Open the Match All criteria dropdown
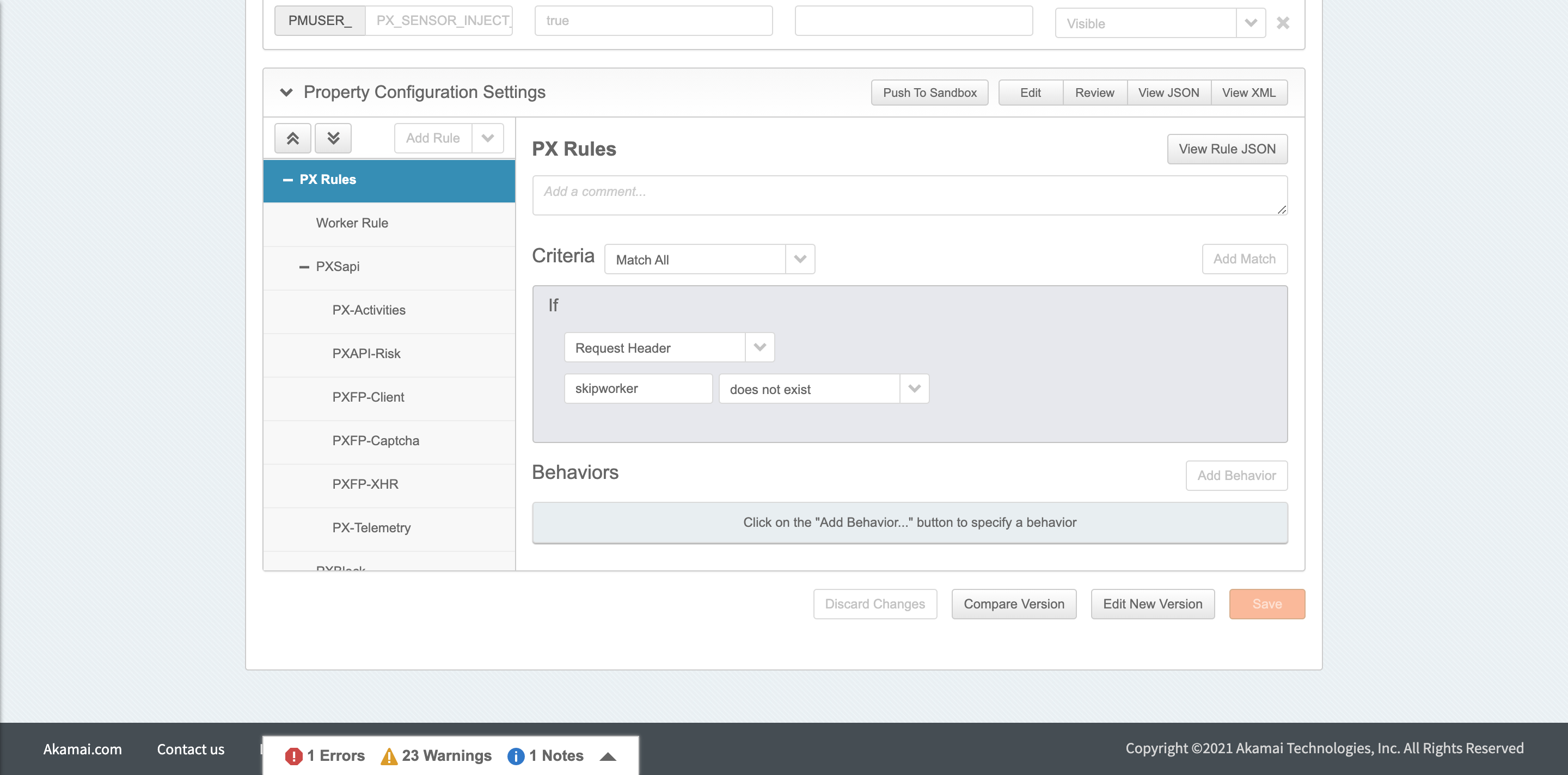This screenshot has height=775, width=1568. 800,259
